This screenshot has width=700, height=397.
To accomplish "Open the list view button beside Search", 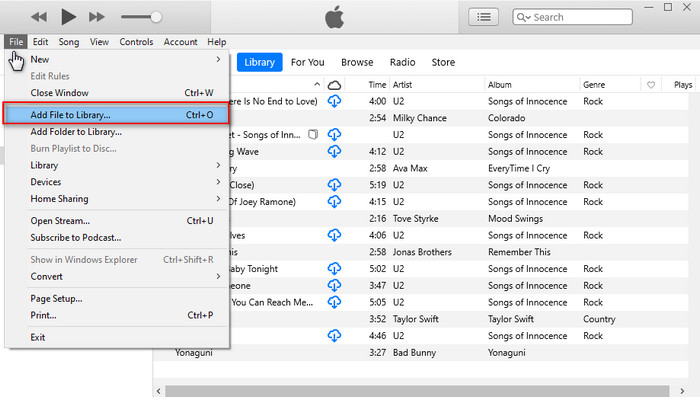I will tap(483, 17).
